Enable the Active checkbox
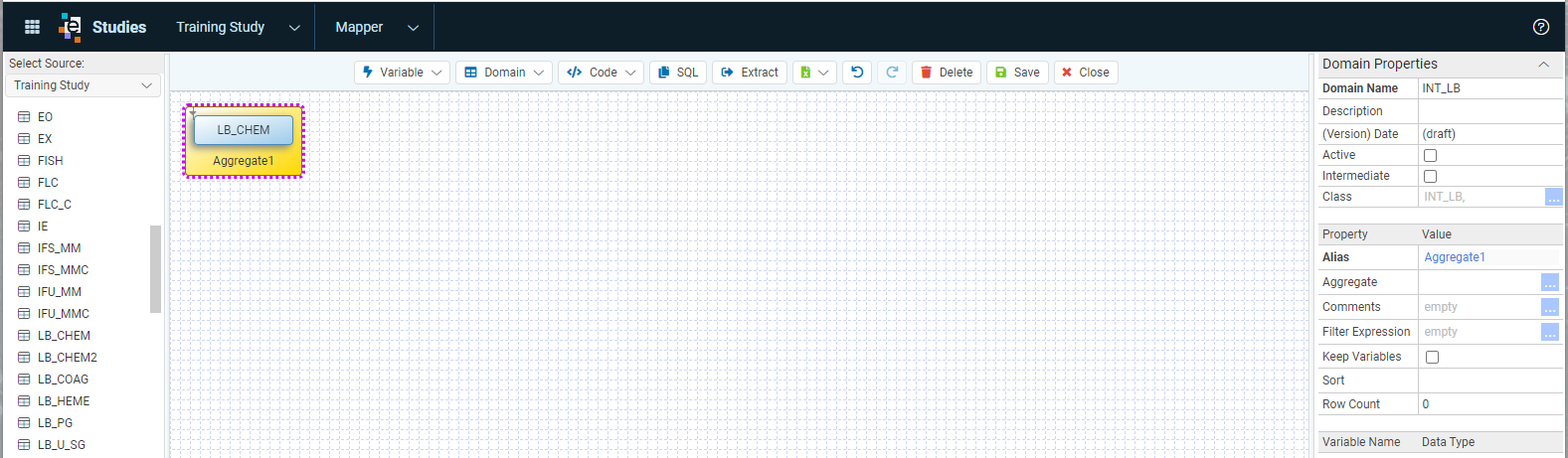The height and width of the screenshot is (458, 1568). coord(1430,156)
